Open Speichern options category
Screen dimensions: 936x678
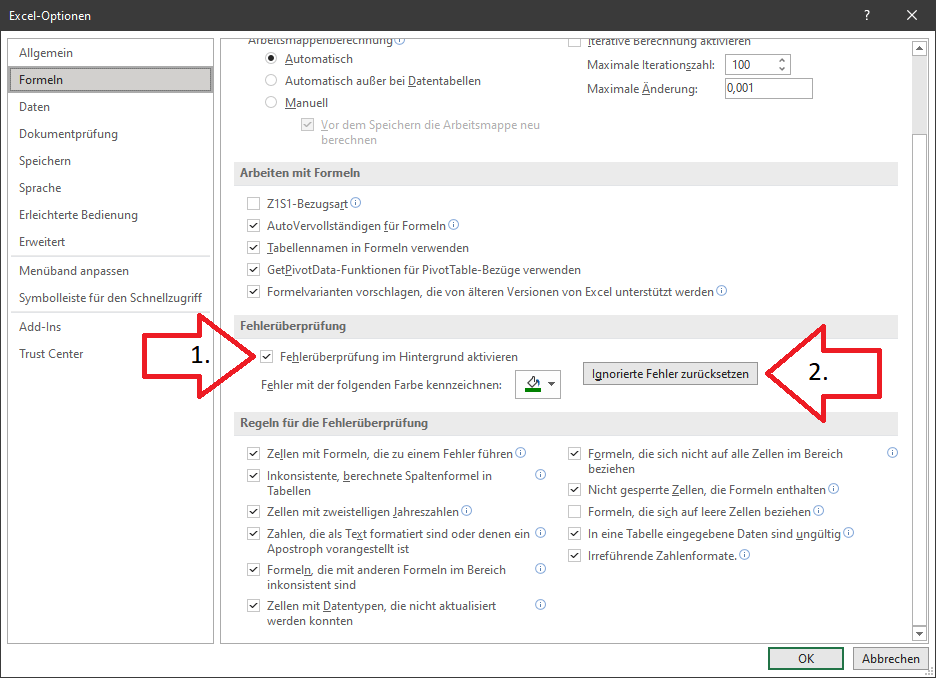click(110, 161)
